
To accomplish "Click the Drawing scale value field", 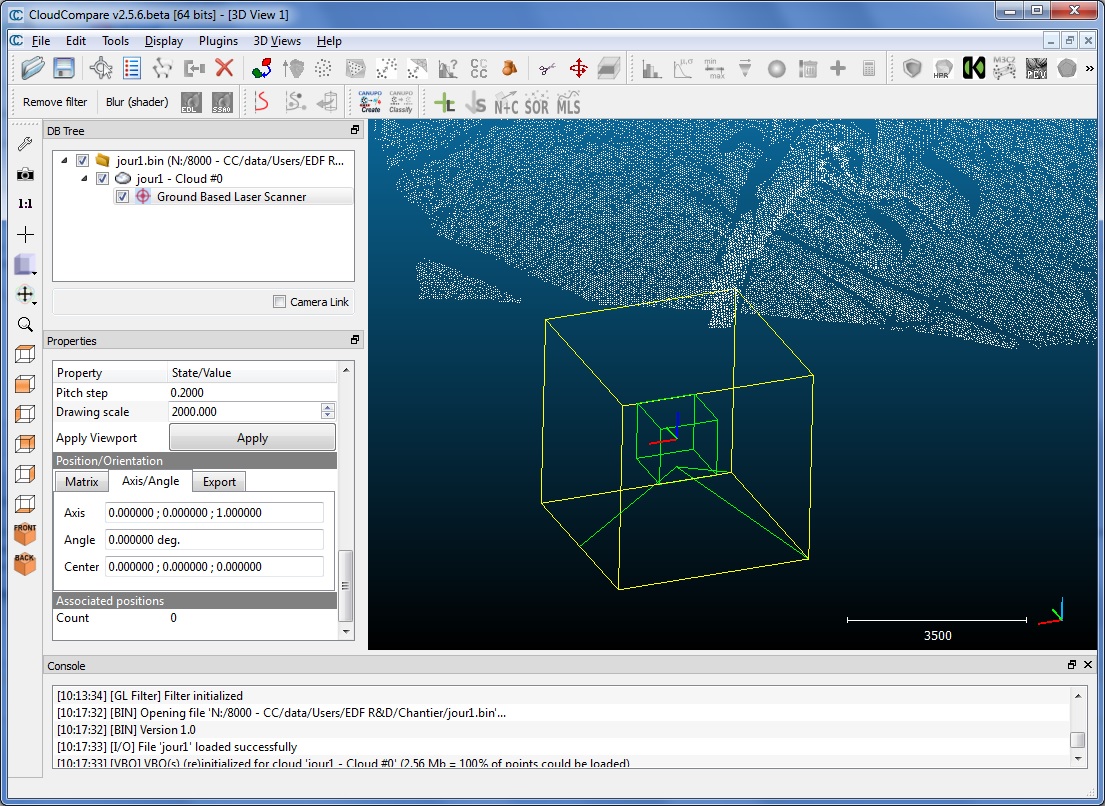I will [x=245, y=412].
